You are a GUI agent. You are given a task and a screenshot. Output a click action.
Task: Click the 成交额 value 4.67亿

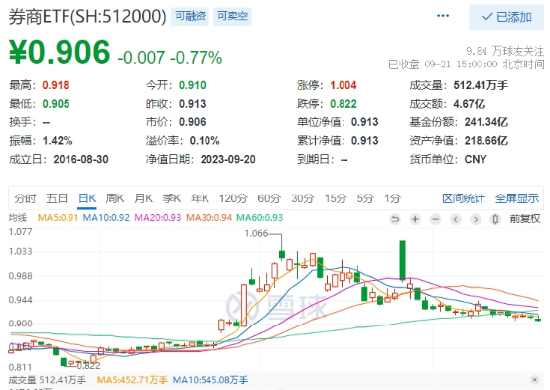469,104
